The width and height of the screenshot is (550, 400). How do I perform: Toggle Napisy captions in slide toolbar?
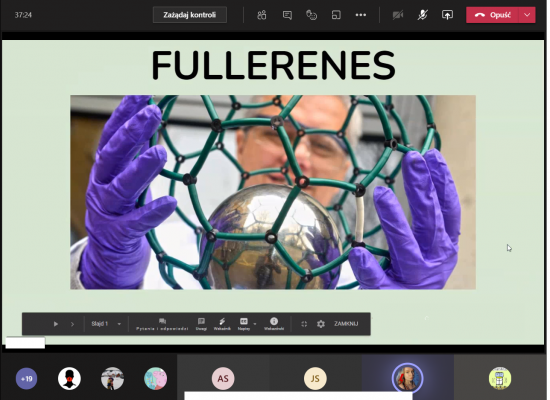[x=244, y=324]
